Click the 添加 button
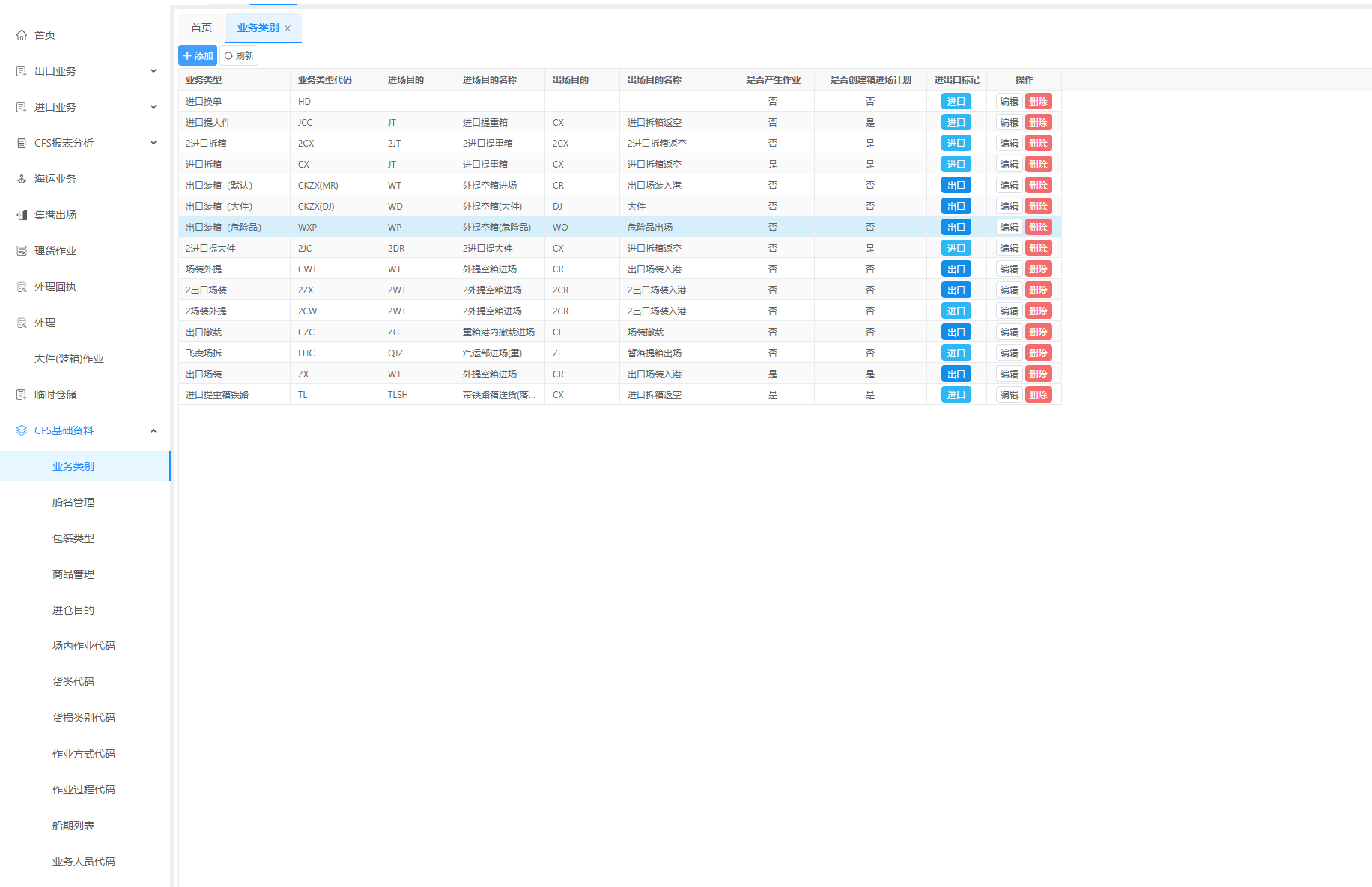The height and width of the screenshot is (887, 1372). point(198,55)
